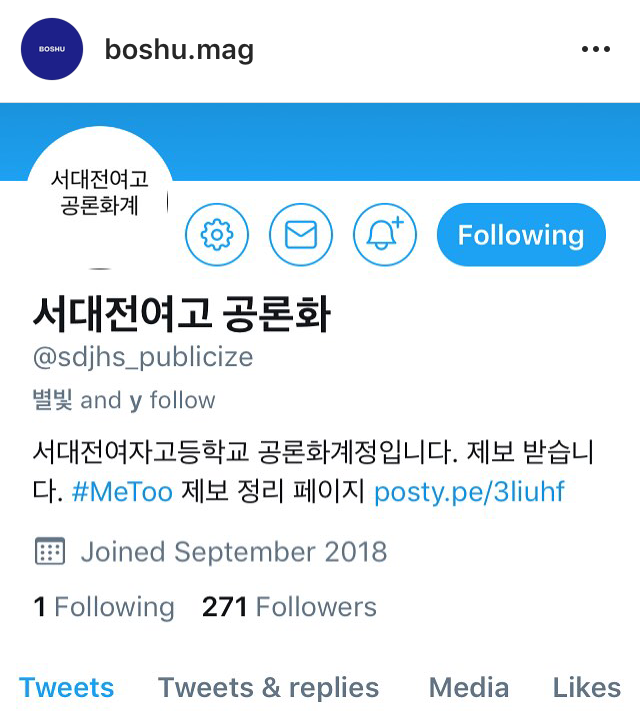View the 271 Followers list

coord(289,607)
